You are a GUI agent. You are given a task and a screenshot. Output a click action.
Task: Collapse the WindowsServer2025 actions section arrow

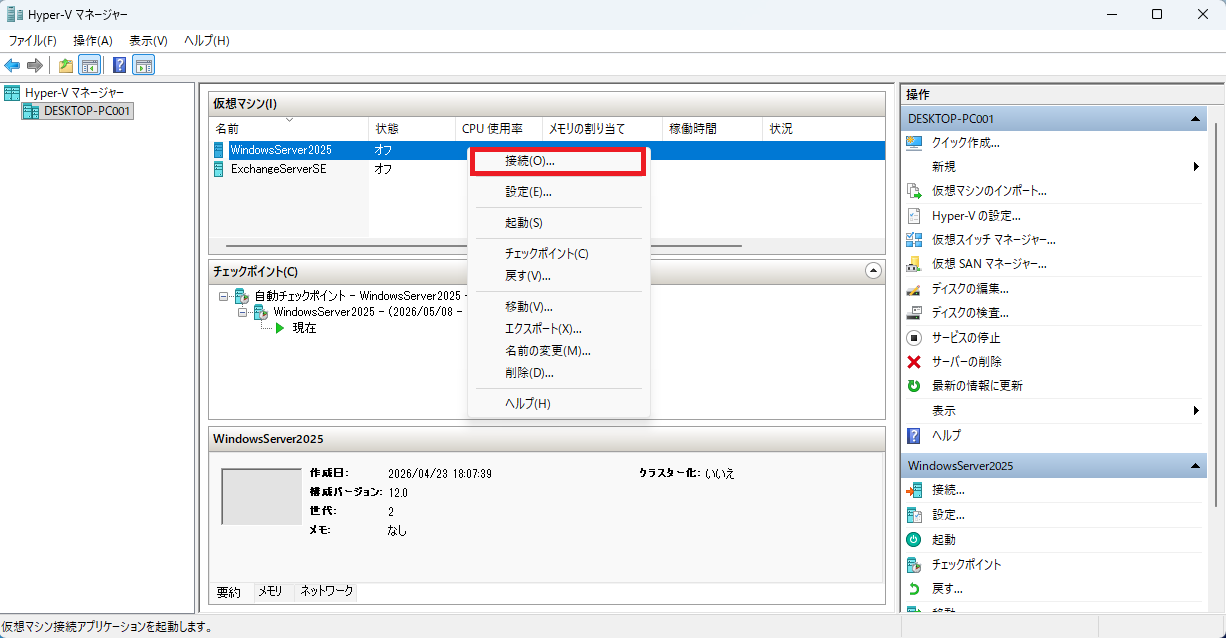pos(1195,466)
